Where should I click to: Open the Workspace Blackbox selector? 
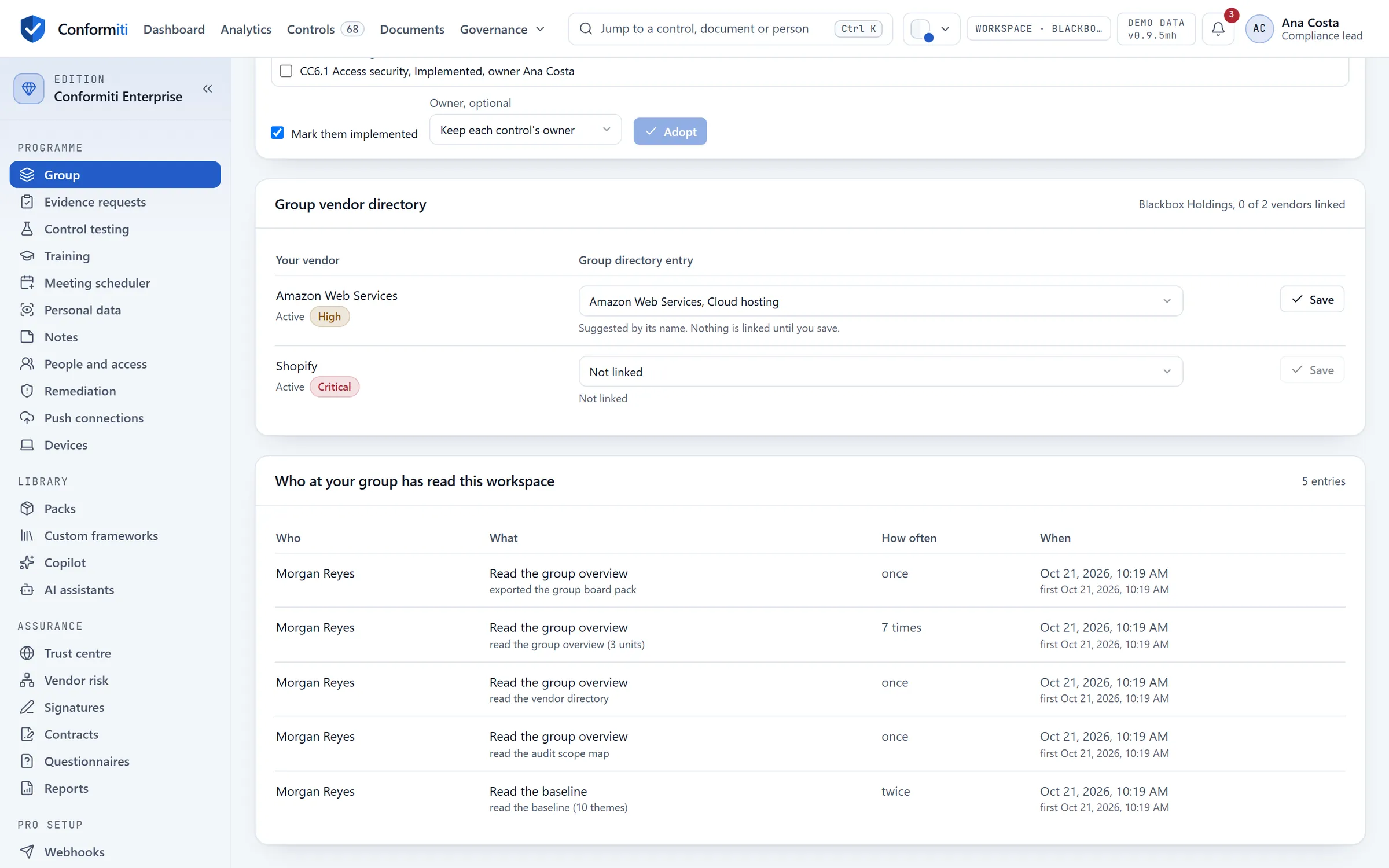1038,28
